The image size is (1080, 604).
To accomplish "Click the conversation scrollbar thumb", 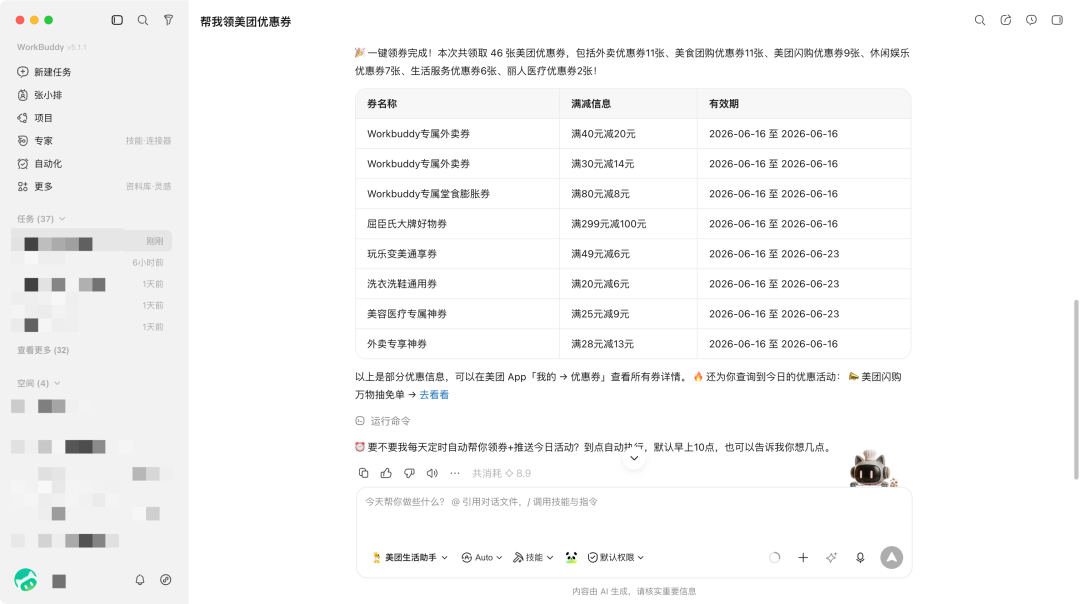I will click(1076, 389).
